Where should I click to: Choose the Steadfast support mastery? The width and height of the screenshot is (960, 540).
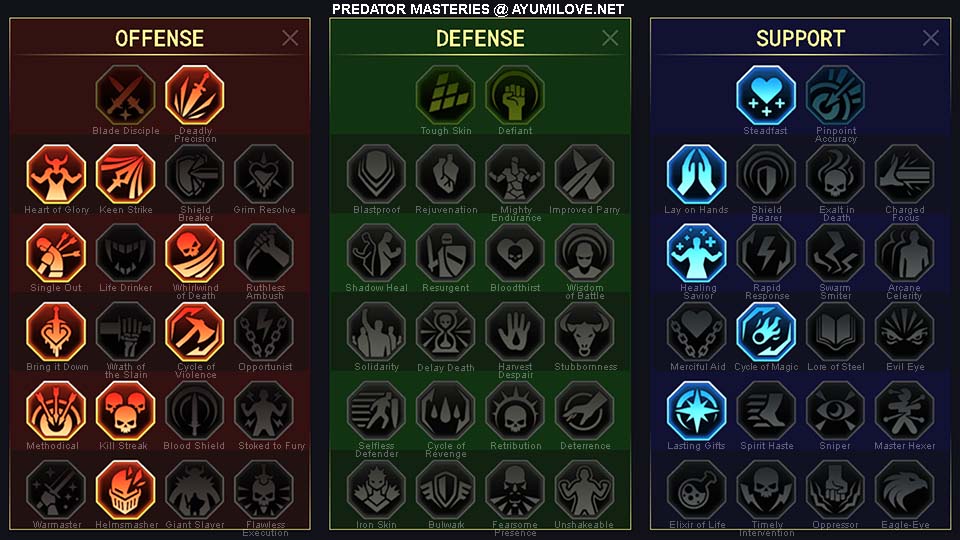pos(766,96)
